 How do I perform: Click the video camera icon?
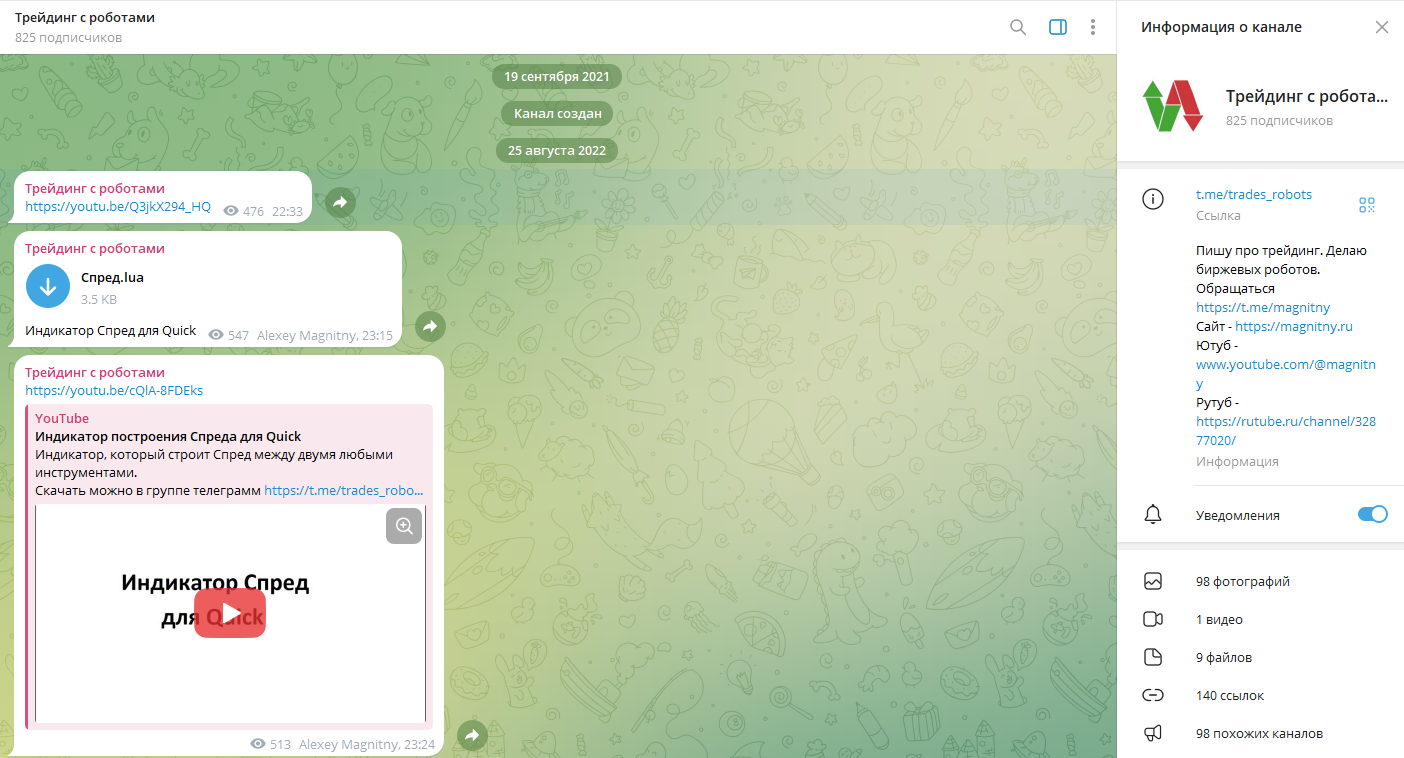coord(1153,619)
